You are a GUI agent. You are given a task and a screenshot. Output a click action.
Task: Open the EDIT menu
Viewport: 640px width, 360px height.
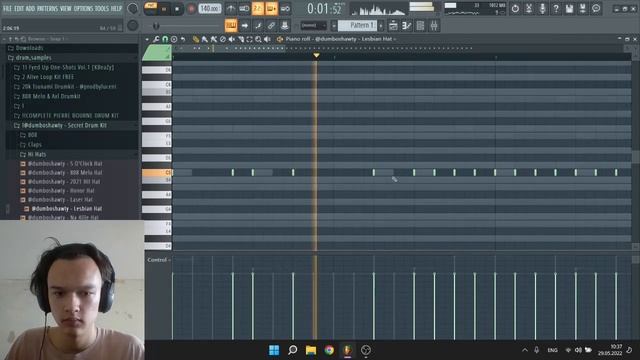[19, 8]
